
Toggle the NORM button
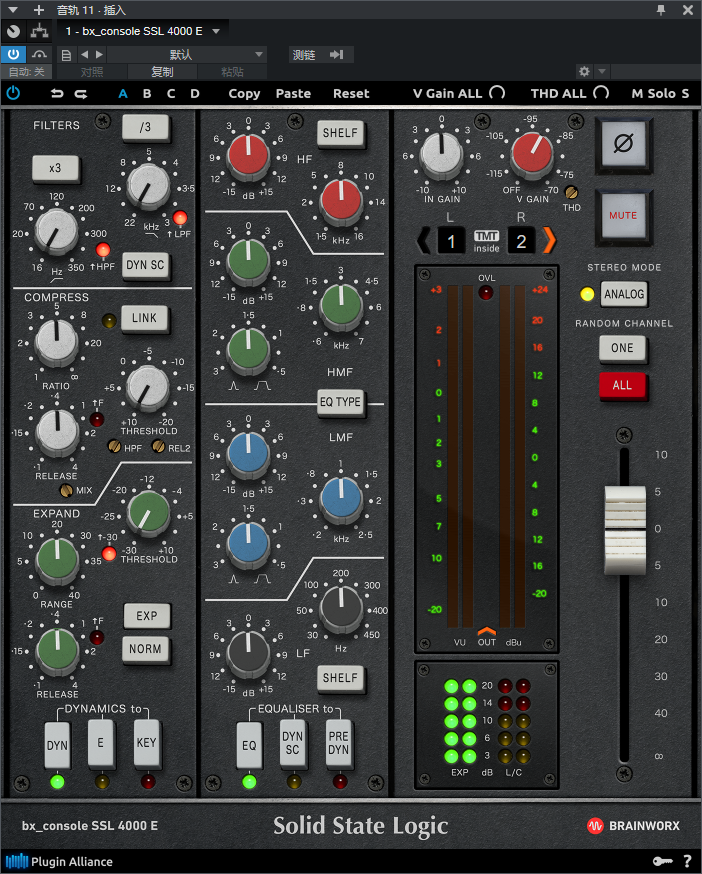(x=145, y=649)
